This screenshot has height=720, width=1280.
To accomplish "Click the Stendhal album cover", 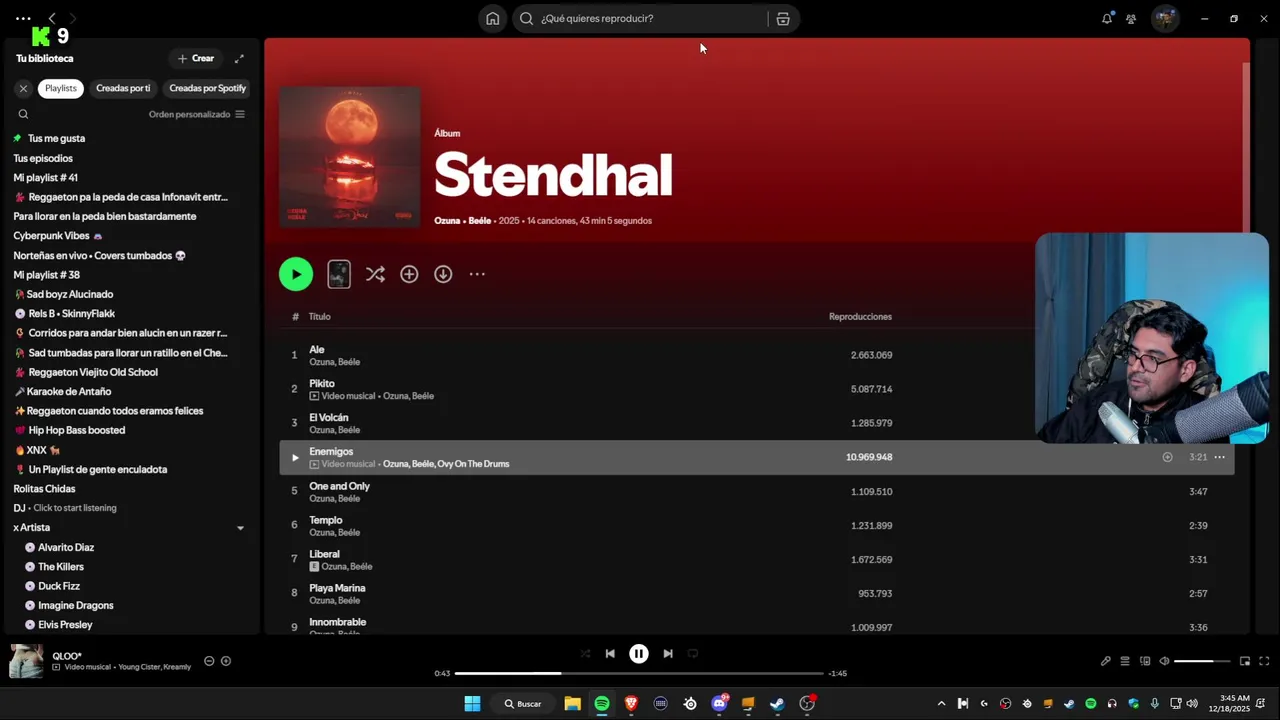I will (x=349, y=157).
